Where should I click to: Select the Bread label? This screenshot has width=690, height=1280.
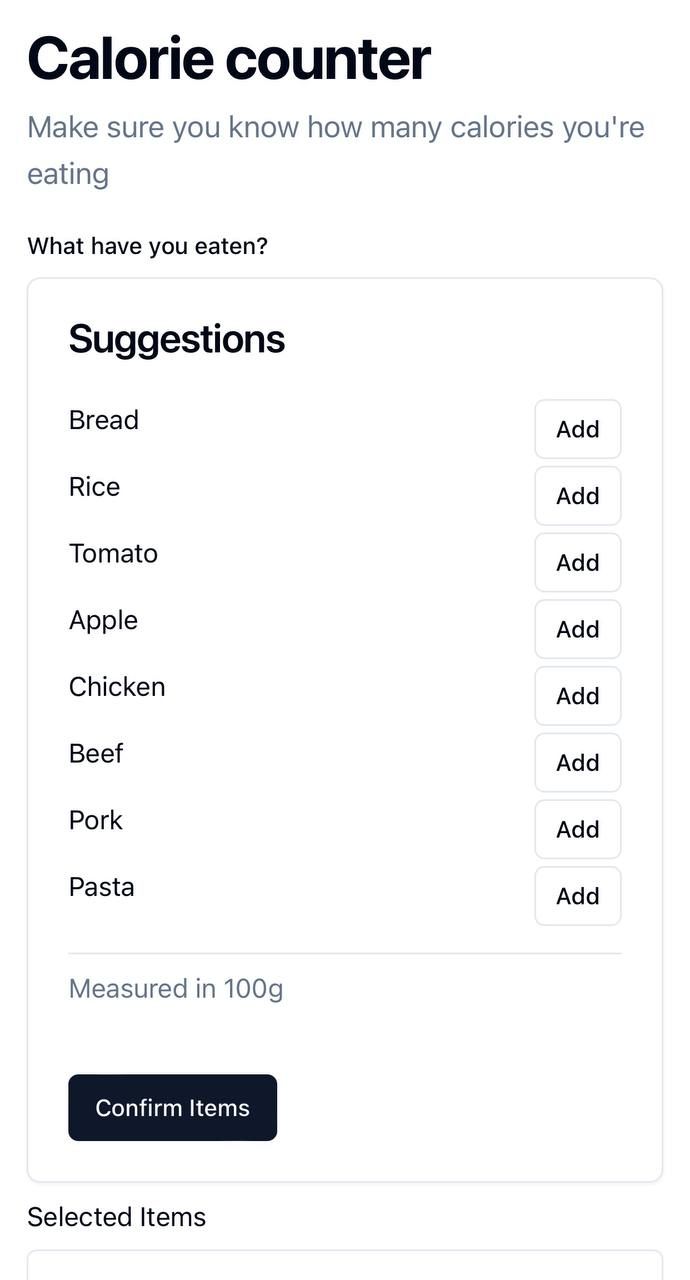[x=103, y=420]
